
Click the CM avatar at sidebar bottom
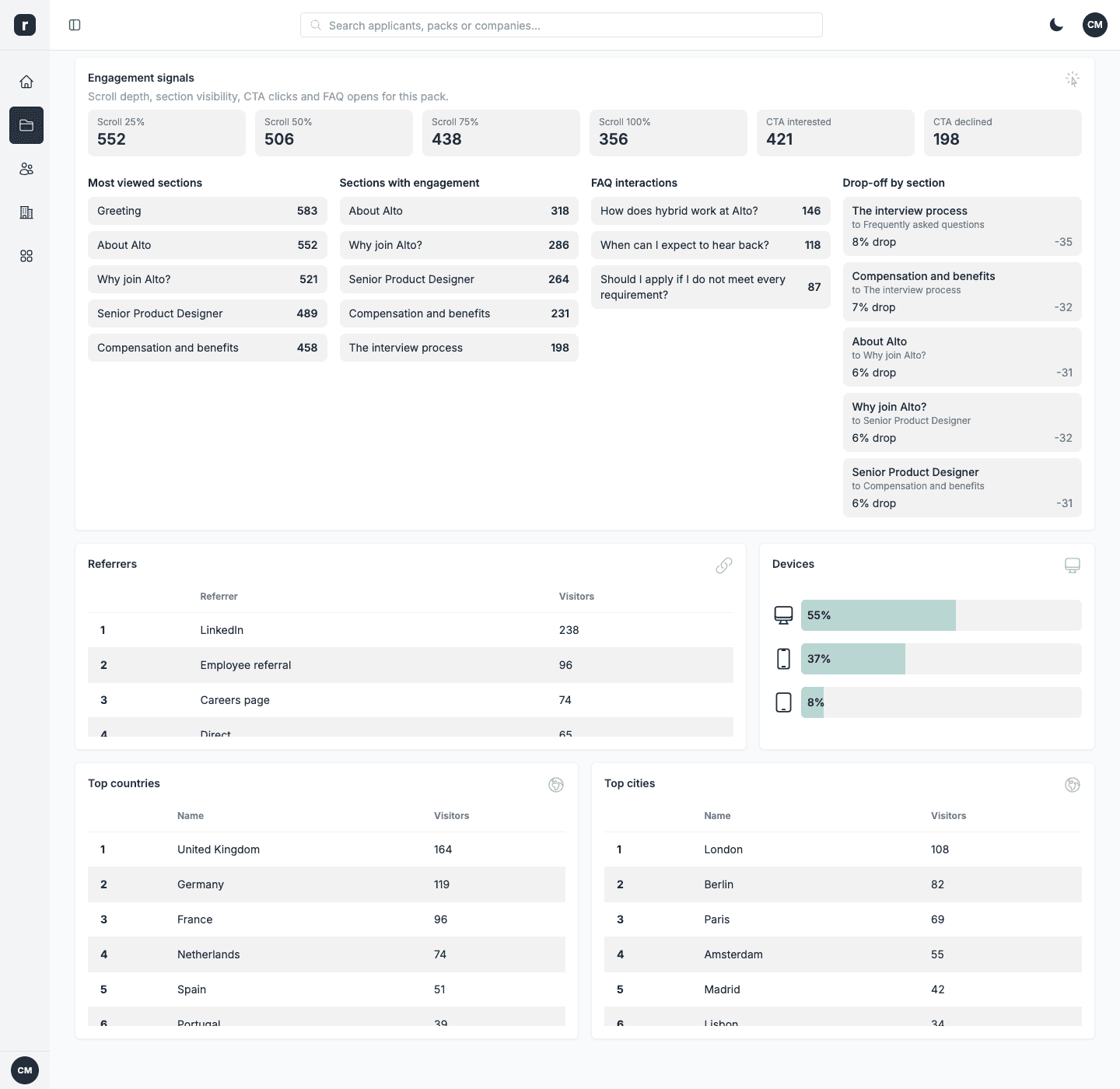coord(25,1070)
